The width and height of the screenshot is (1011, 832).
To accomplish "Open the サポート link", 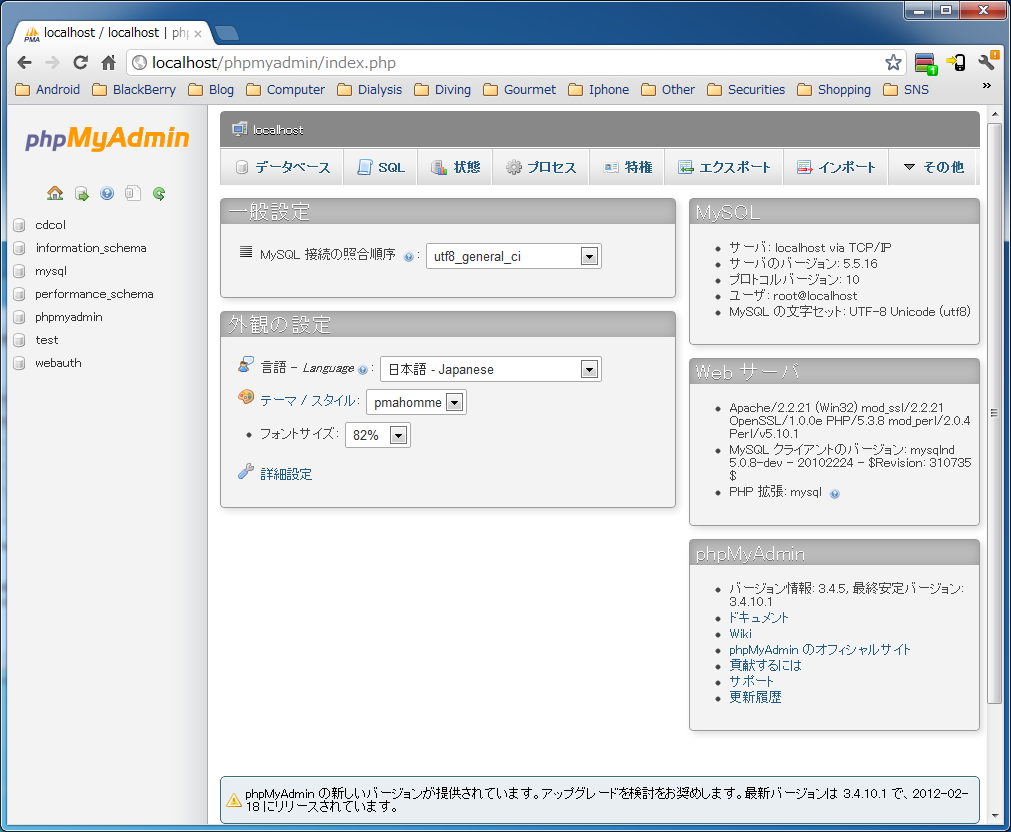I will point(751,681).
